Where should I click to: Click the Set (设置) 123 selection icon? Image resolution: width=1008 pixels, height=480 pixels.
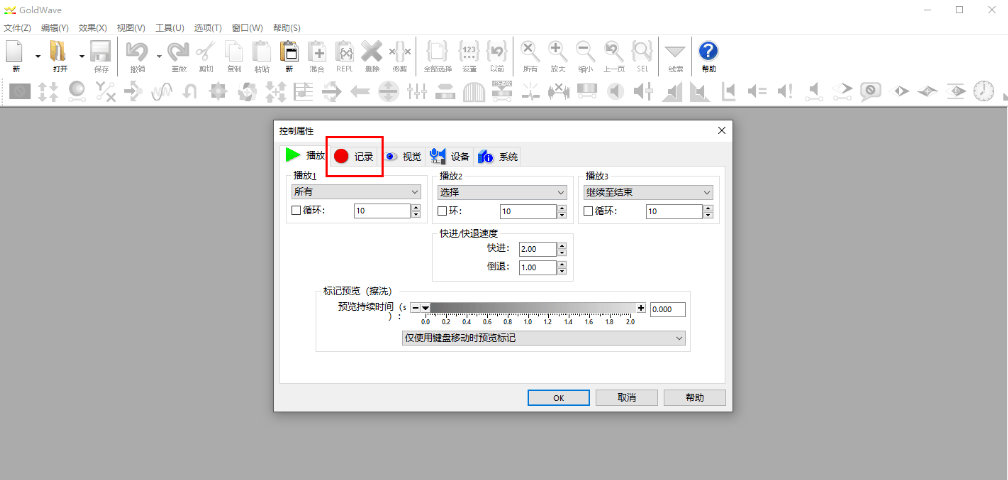469,51
